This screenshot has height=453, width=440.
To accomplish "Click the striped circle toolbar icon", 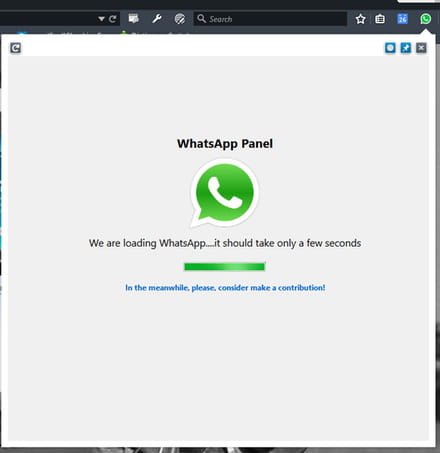I will [180, 19].
